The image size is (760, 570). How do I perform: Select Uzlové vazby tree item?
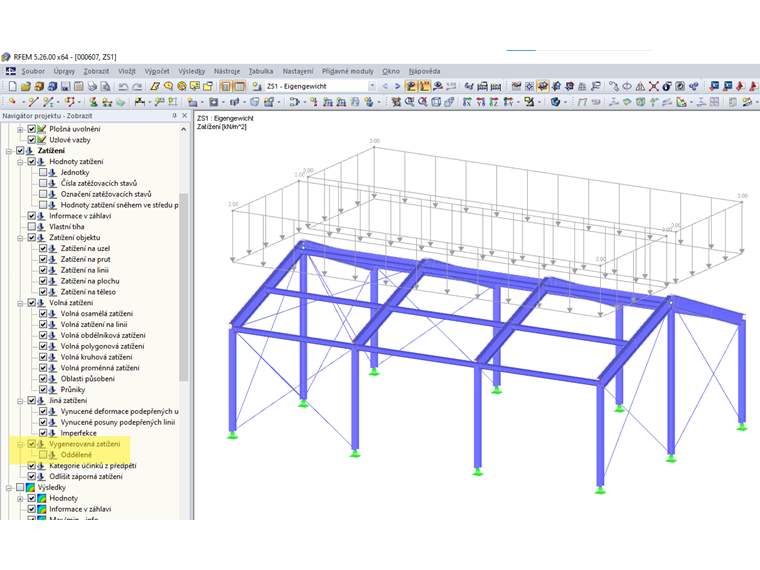click(x=70, y=140)
